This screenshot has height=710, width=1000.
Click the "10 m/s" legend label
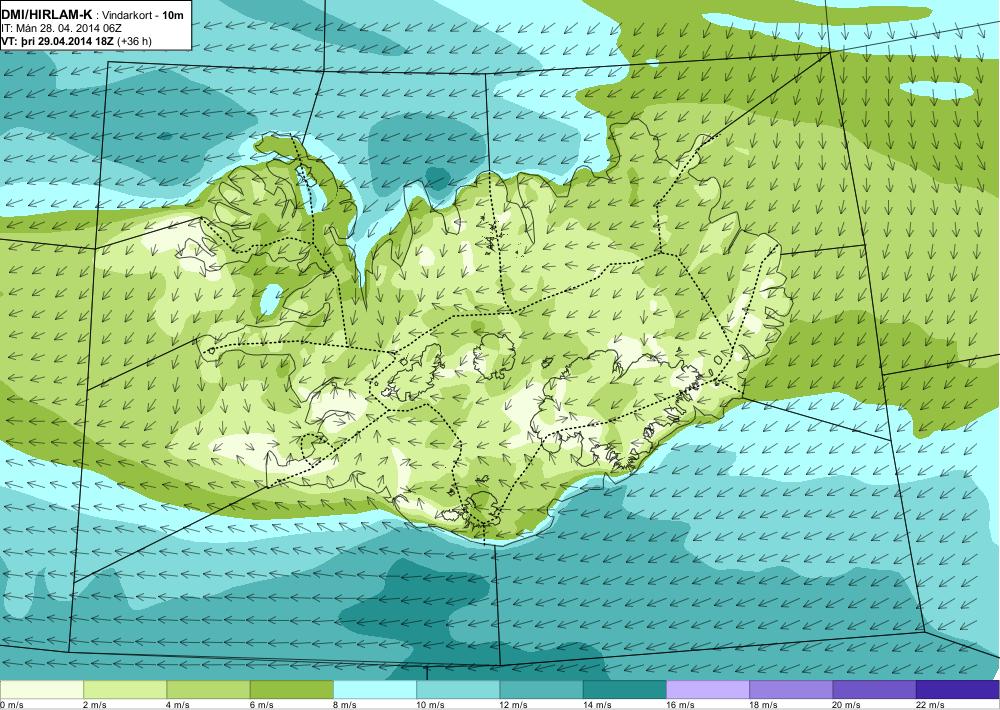click(x=430, y=704)
